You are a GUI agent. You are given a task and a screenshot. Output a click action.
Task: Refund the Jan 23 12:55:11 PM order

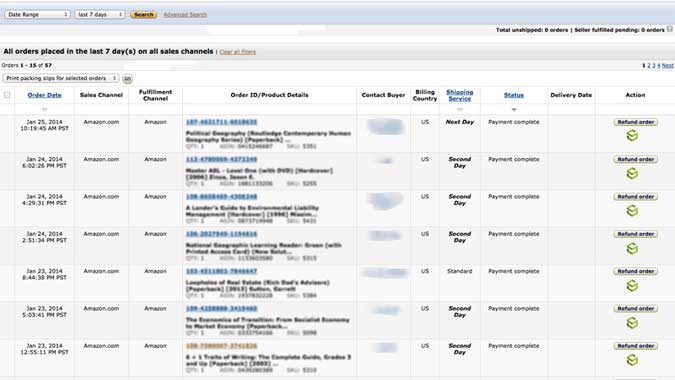pos(635,346)
